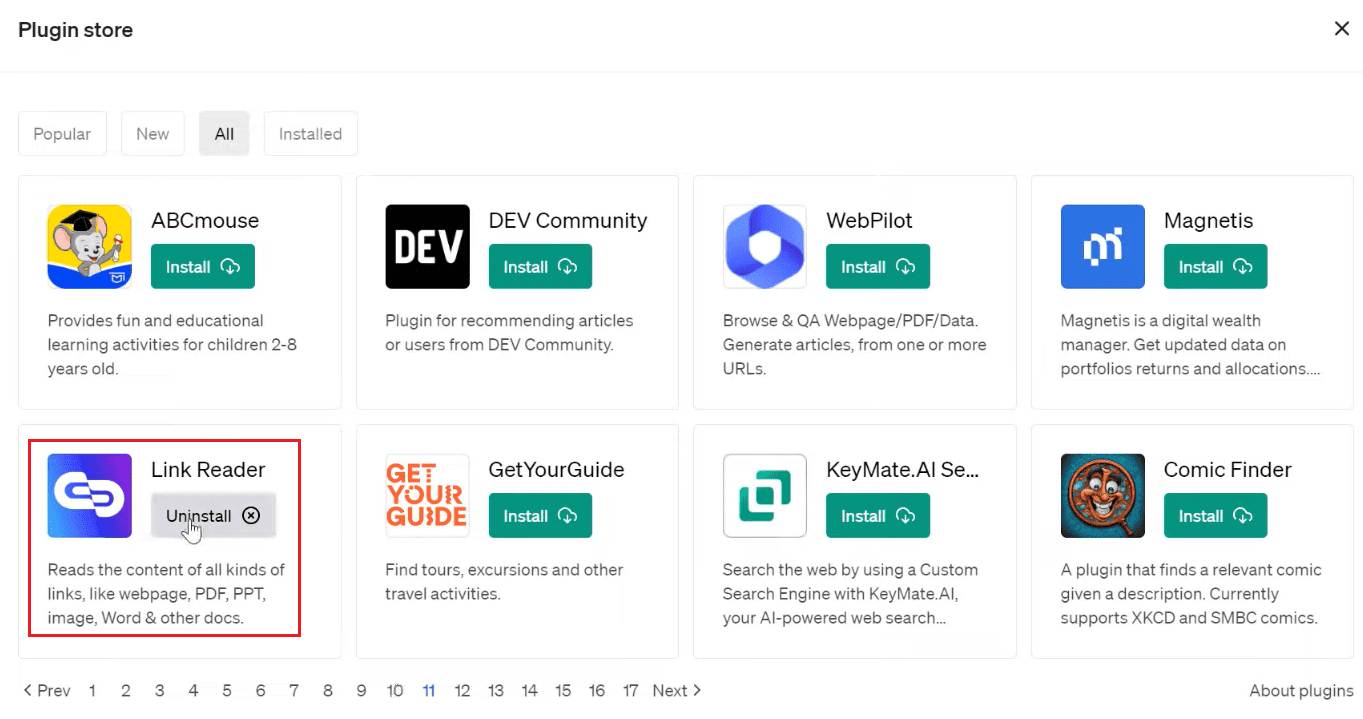Click the Magnetis plugin logo

point(1102,247)
